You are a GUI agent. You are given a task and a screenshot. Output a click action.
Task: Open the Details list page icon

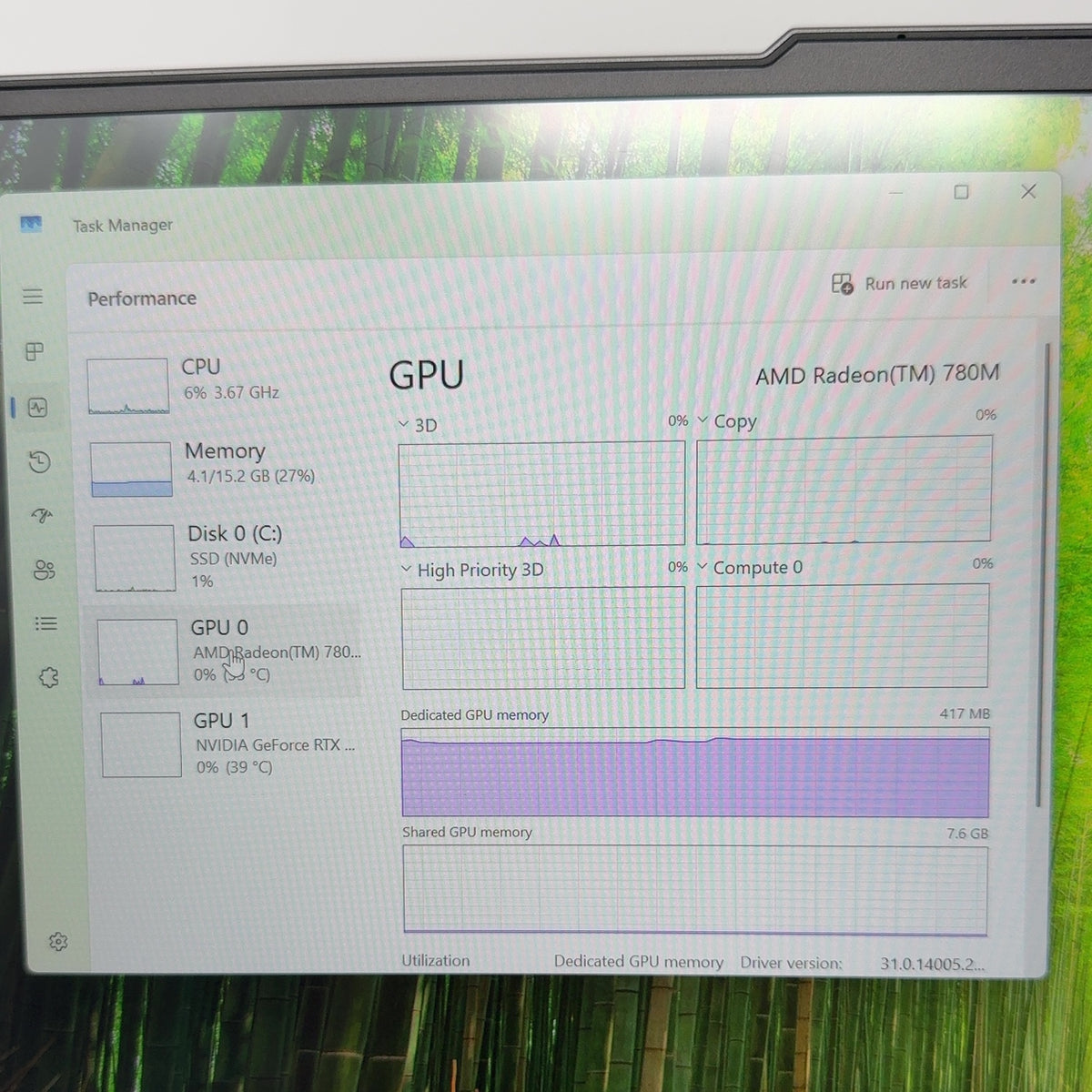coord(45,623)
